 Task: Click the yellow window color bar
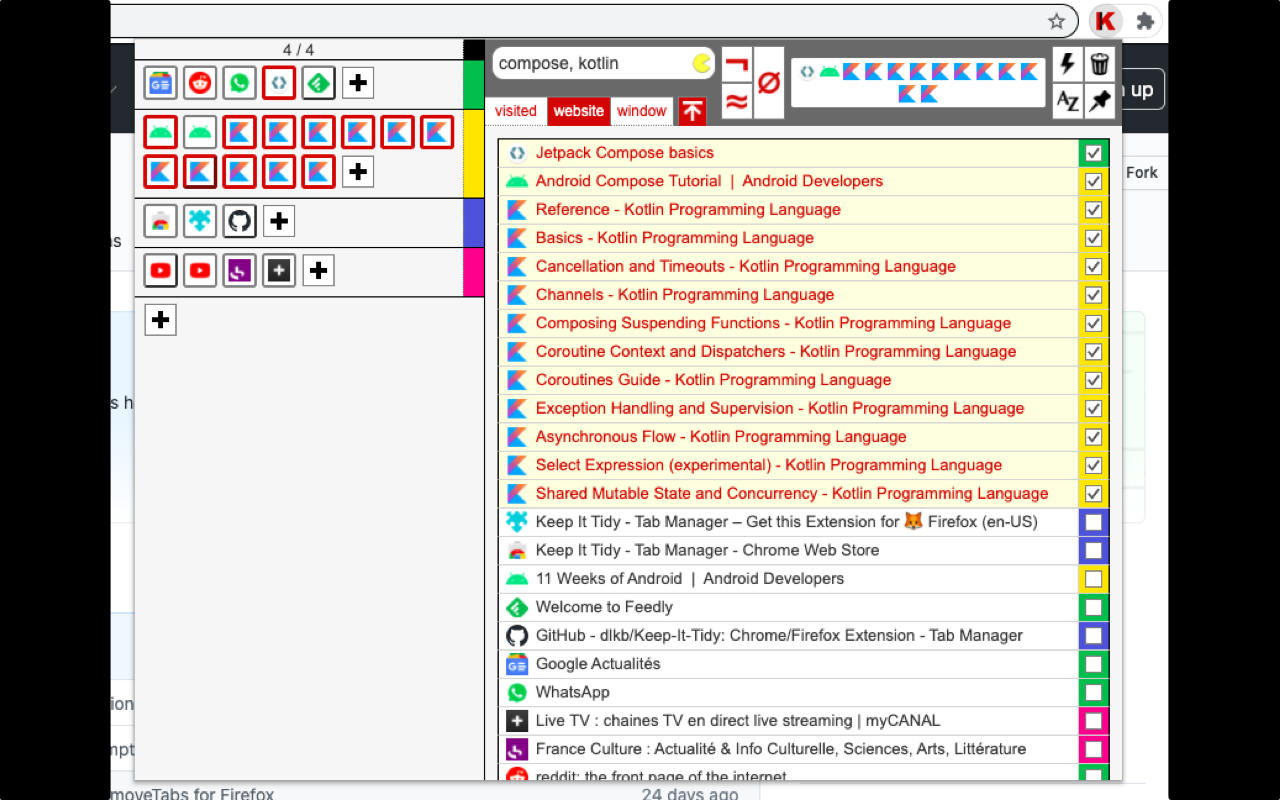[474, 154]
